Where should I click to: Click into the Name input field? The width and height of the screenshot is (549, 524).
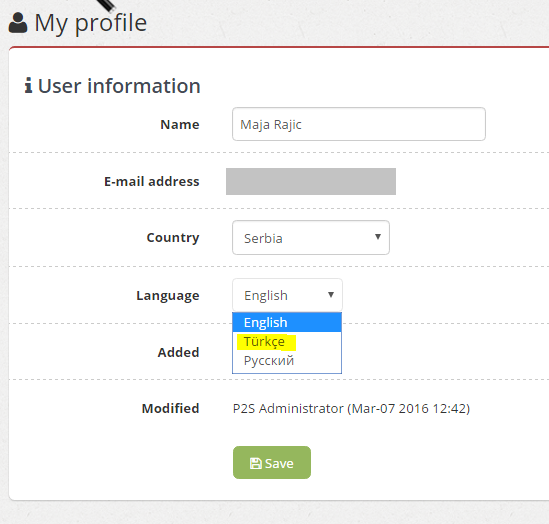359,124
